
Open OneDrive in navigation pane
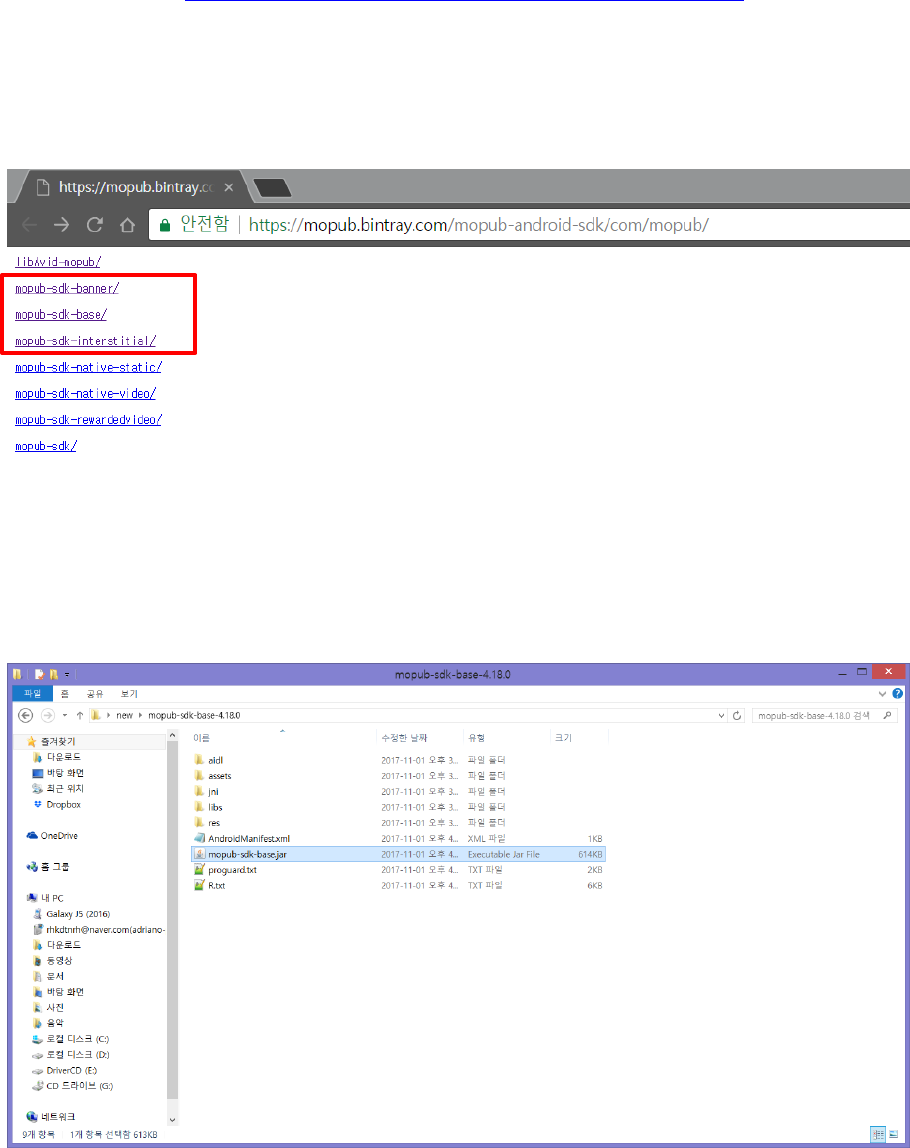coord(59,835)
